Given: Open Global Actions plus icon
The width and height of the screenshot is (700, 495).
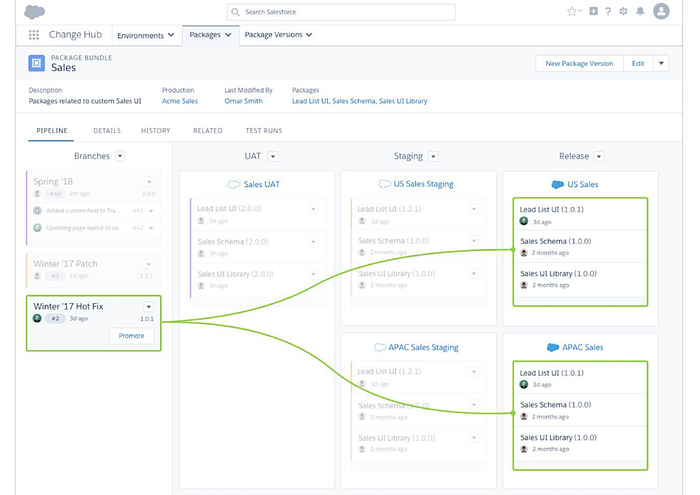Looking at the screenshot, I should (x=594, y=12).
